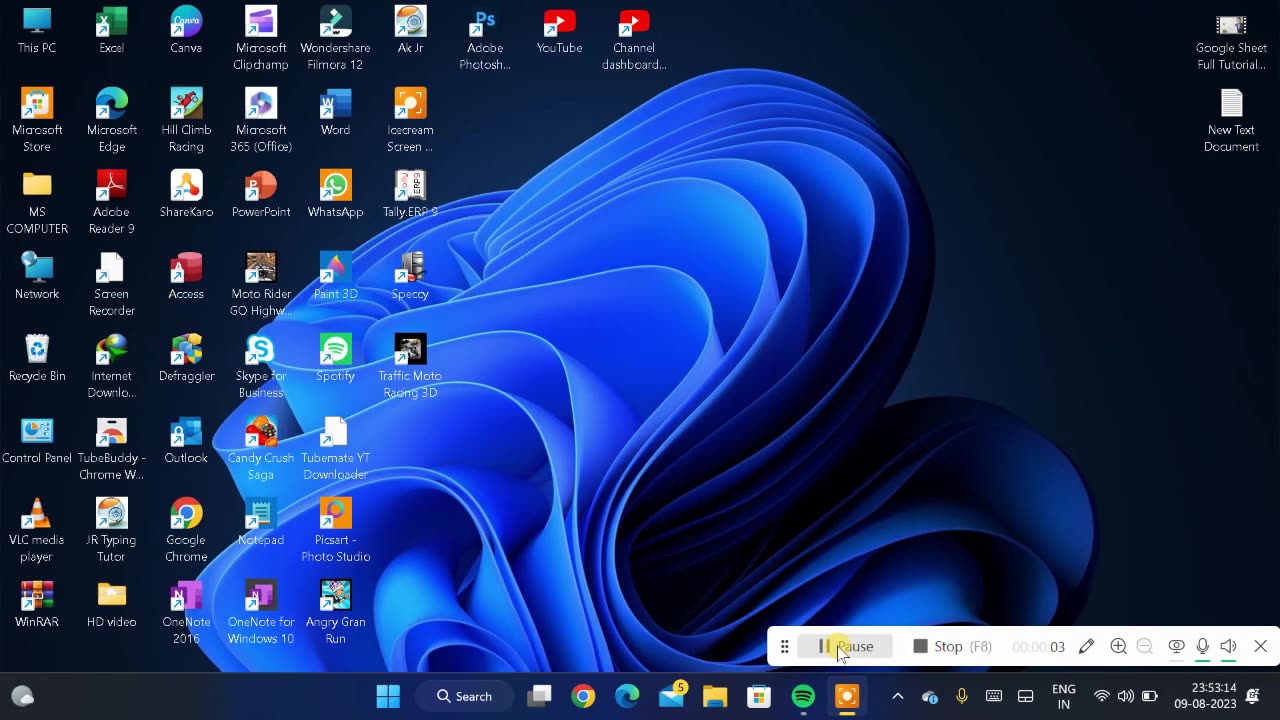Launch Wondershare Filmora 12
The width and height of the screenshot is (1280, 720).
point(335,39)
